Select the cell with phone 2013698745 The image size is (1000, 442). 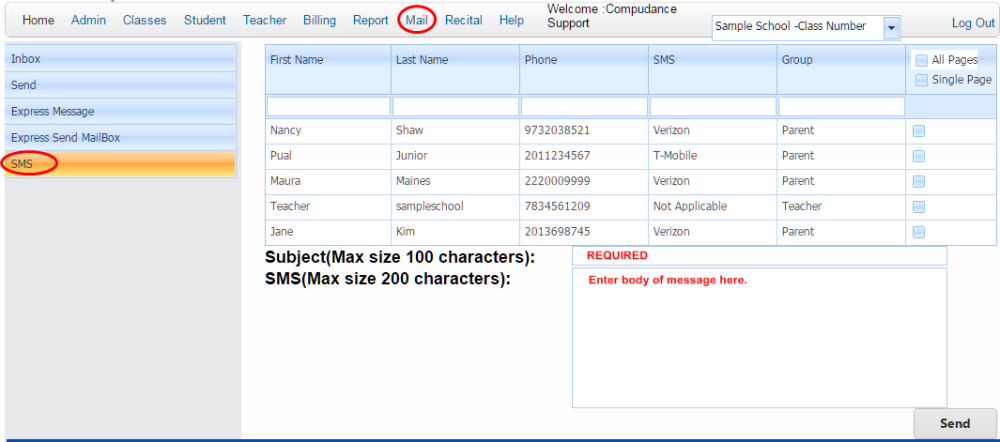pyautogui.click(x=584, y=232)
